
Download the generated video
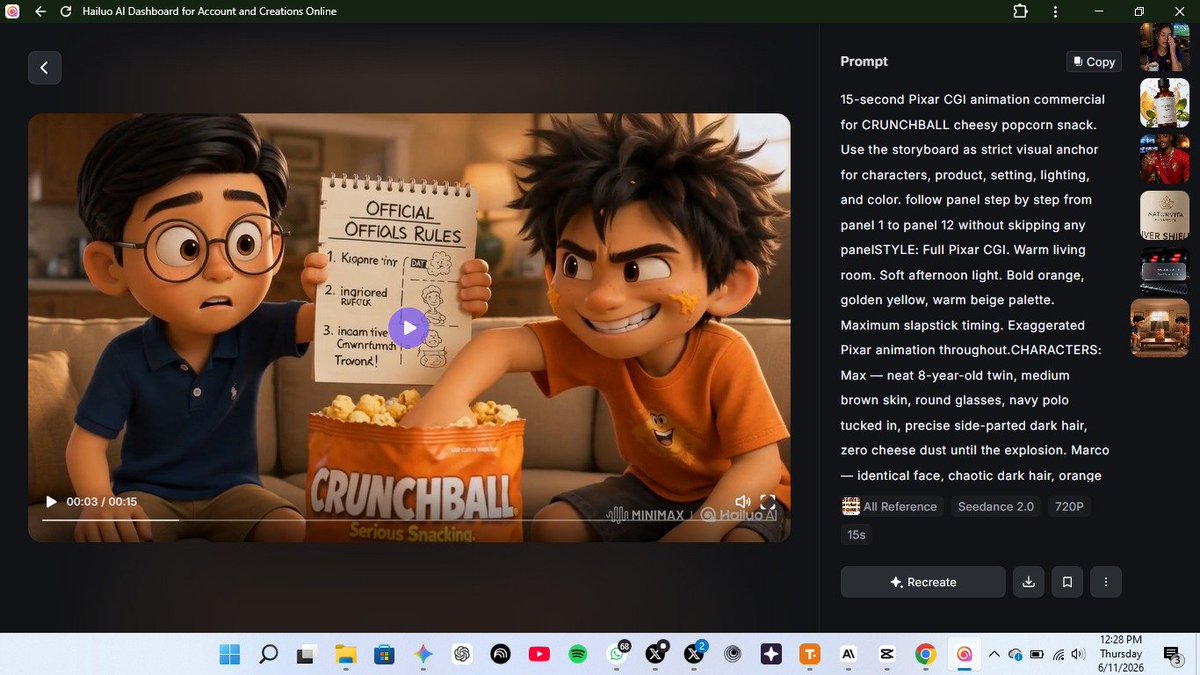point(1028,582)
